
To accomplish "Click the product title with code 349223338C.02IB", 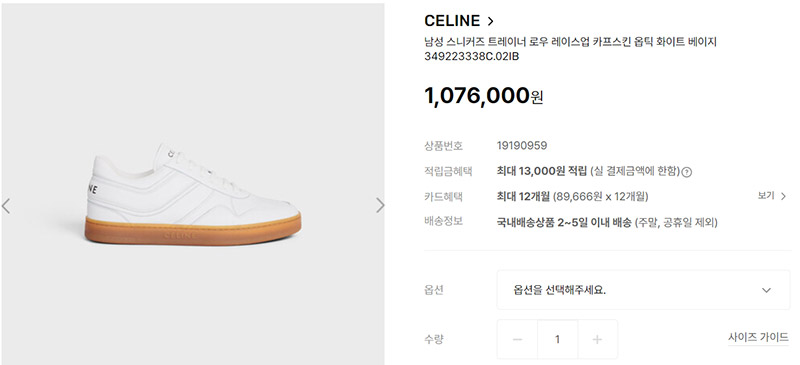I will (570, 49).
